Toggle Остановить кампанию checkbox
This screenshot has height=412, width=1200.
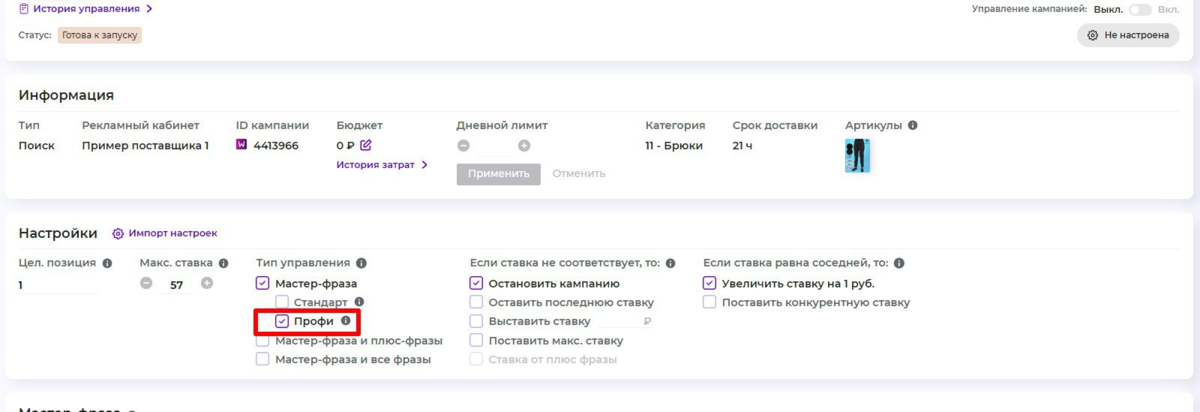point(476,284)
